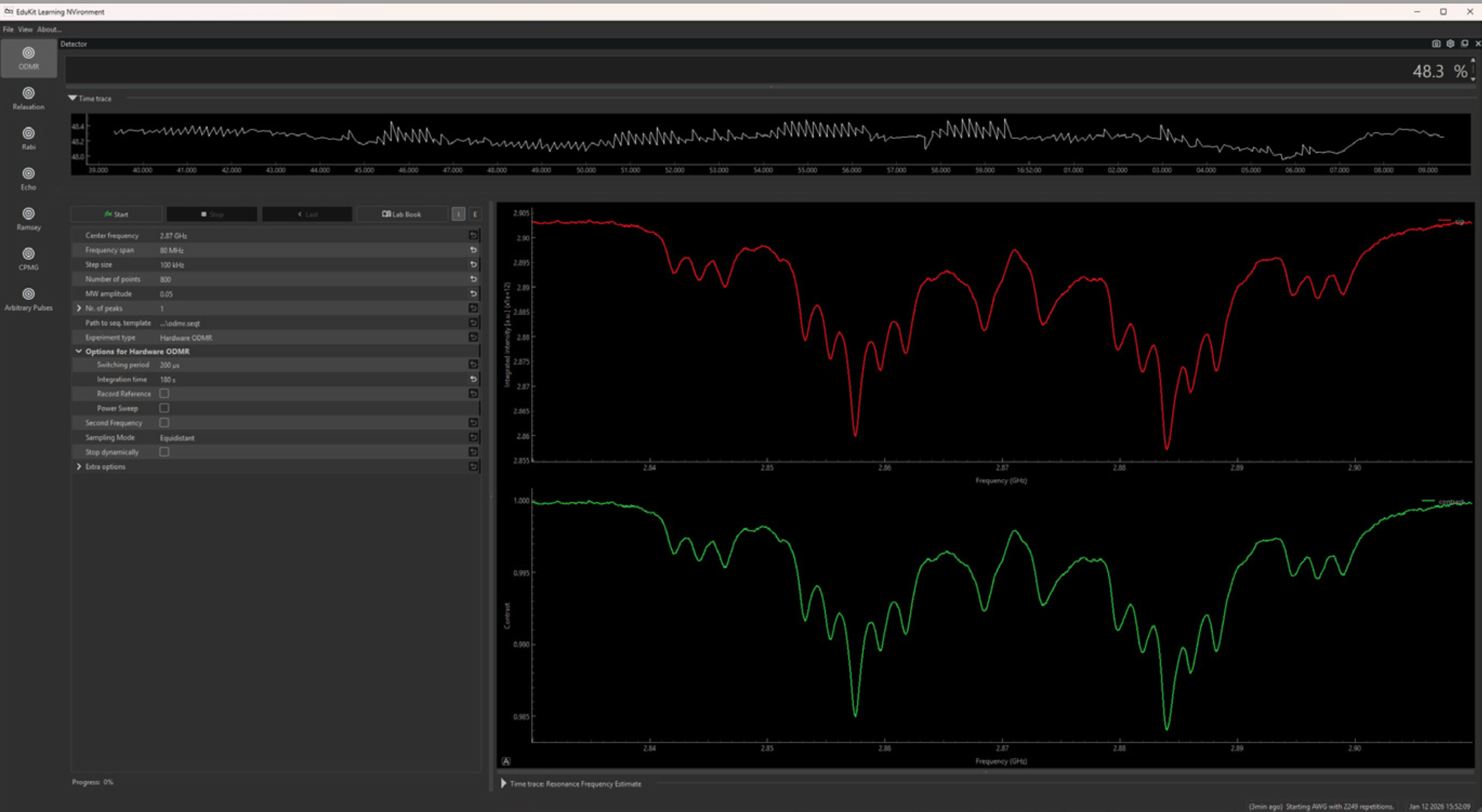Open the Lab Book
The height and width of the screenshot is (812, 1482).
point(402,214)
